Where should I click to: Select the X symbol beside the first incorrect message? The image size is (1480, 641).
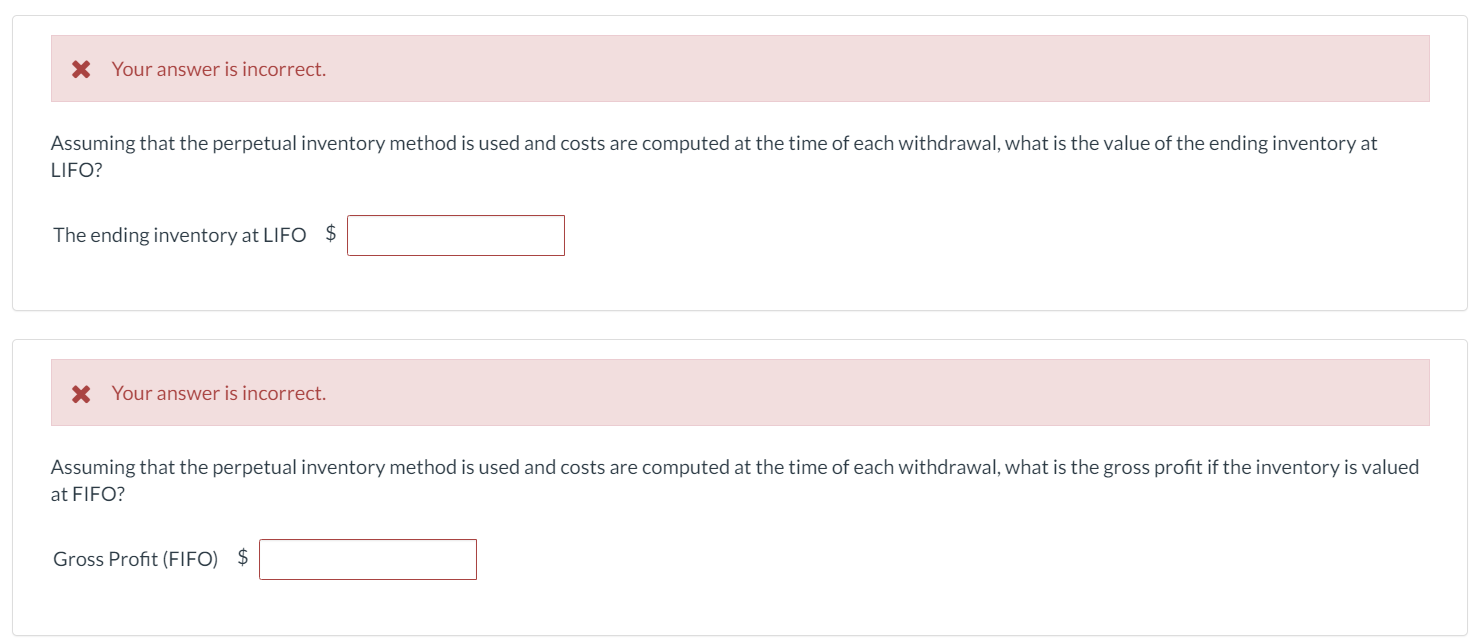click(81, 69)
